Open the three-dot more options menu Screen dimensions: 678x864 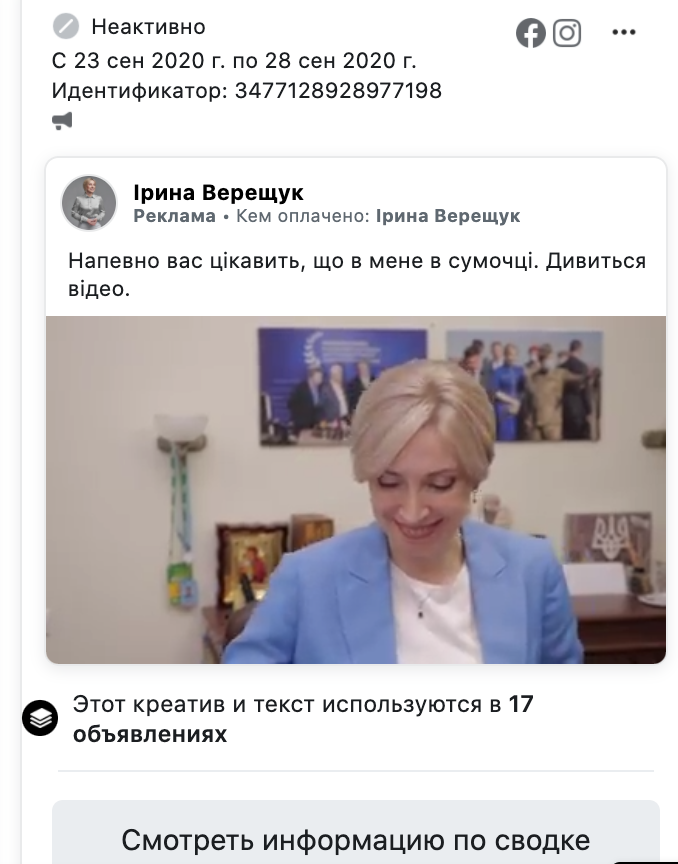point(624,33)
